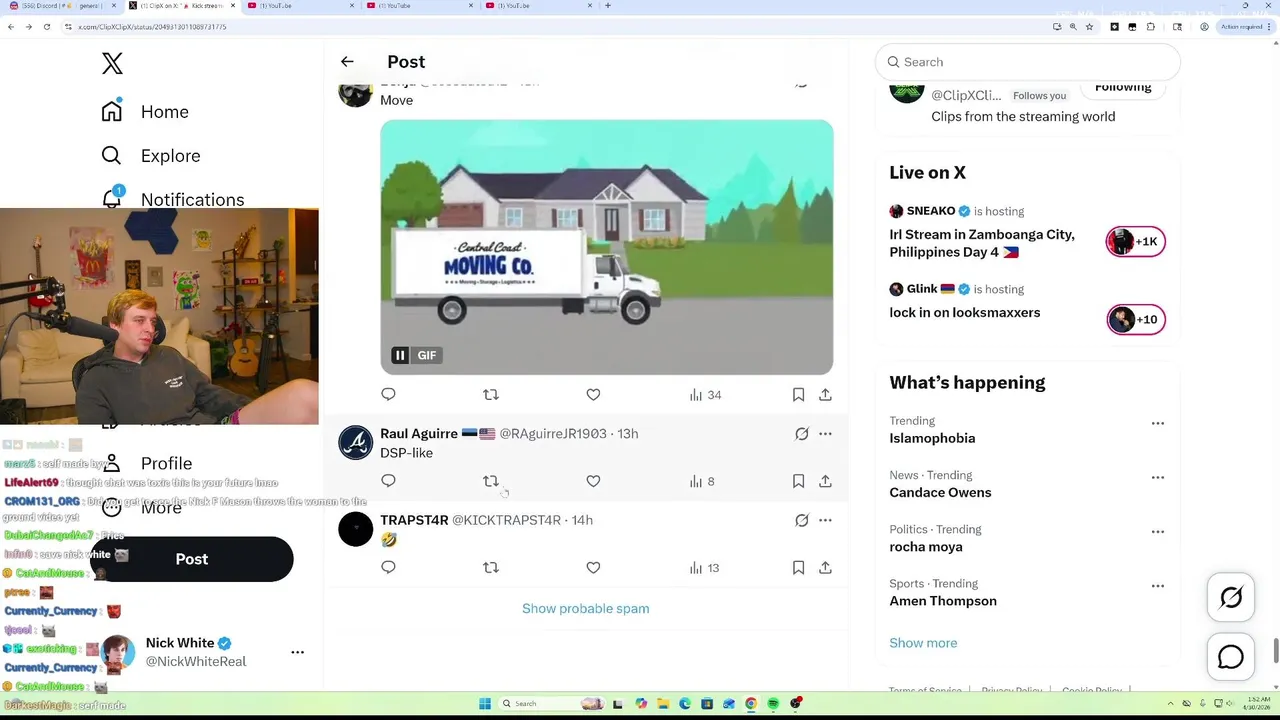This screenshot has height=720, width=1280.
Task: Show probable spam replies
Action: pyautogui.click(x=586, y=608)
